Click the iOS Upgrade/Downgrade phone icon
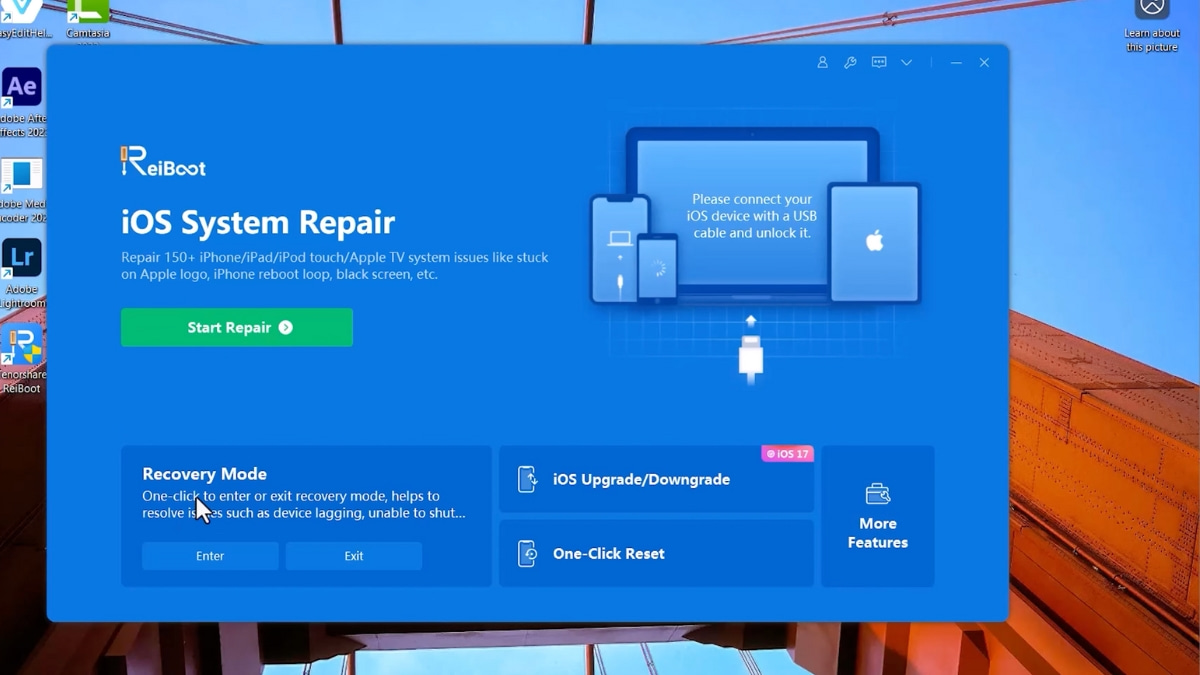 527,479
